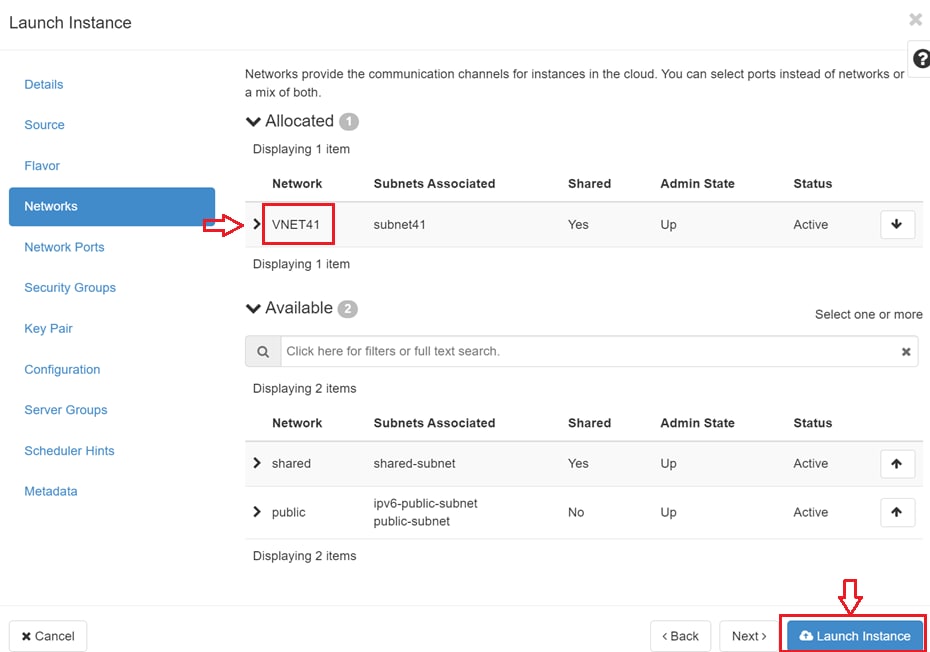This screenshot has width=930, height=652.
Task: Allocate the shared network with up arrow
Action: click(897, 463)
